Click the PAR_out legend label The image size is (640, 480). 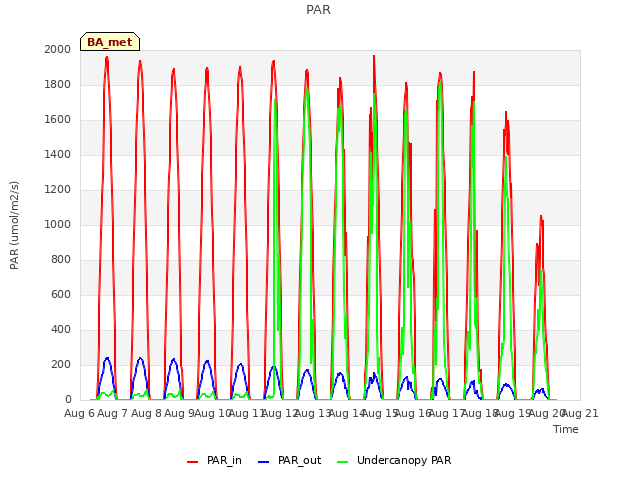click(299, 460)
